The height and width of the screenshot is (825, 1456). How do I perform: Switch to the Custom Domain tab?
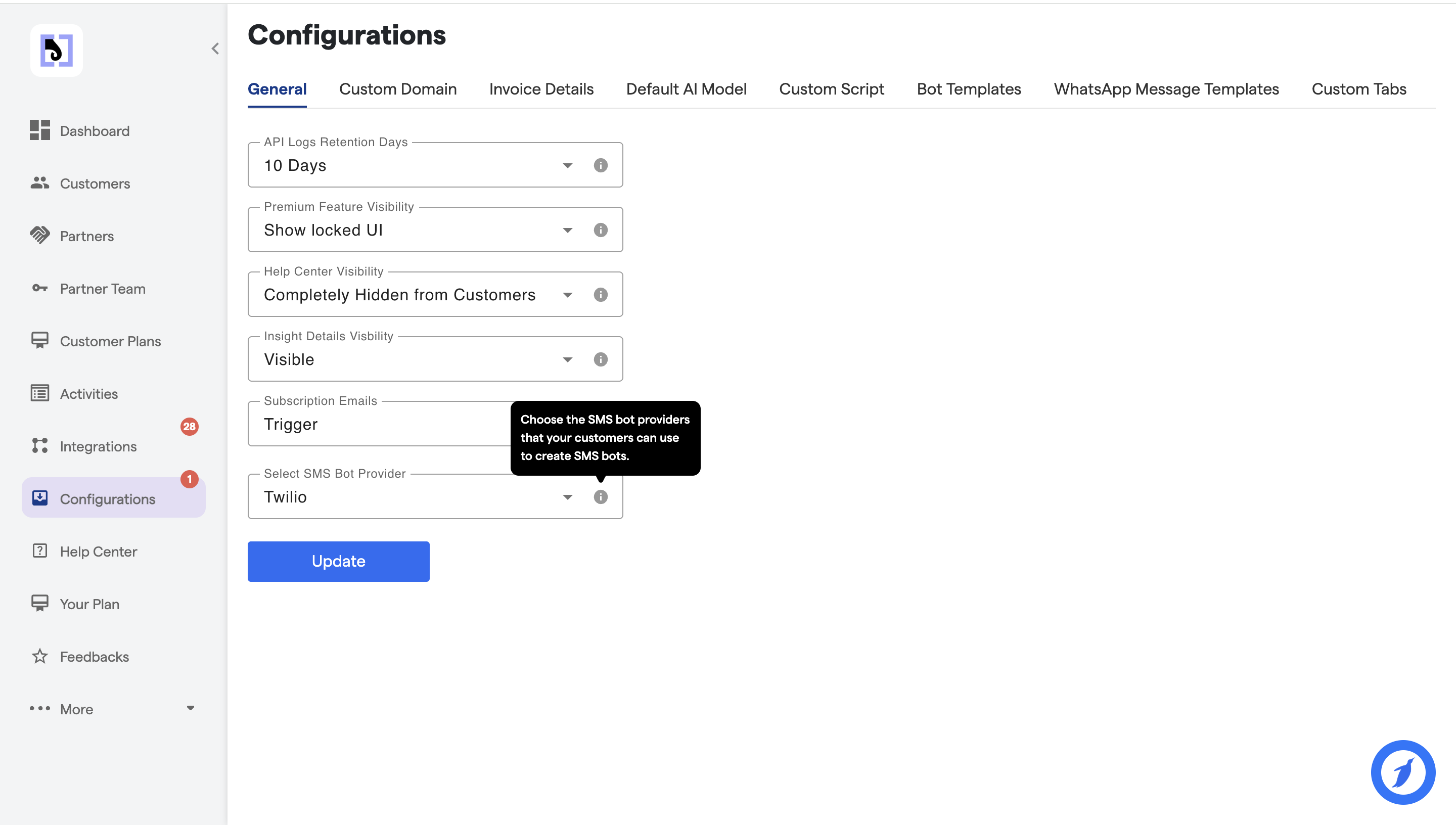[x=398, y=89]
